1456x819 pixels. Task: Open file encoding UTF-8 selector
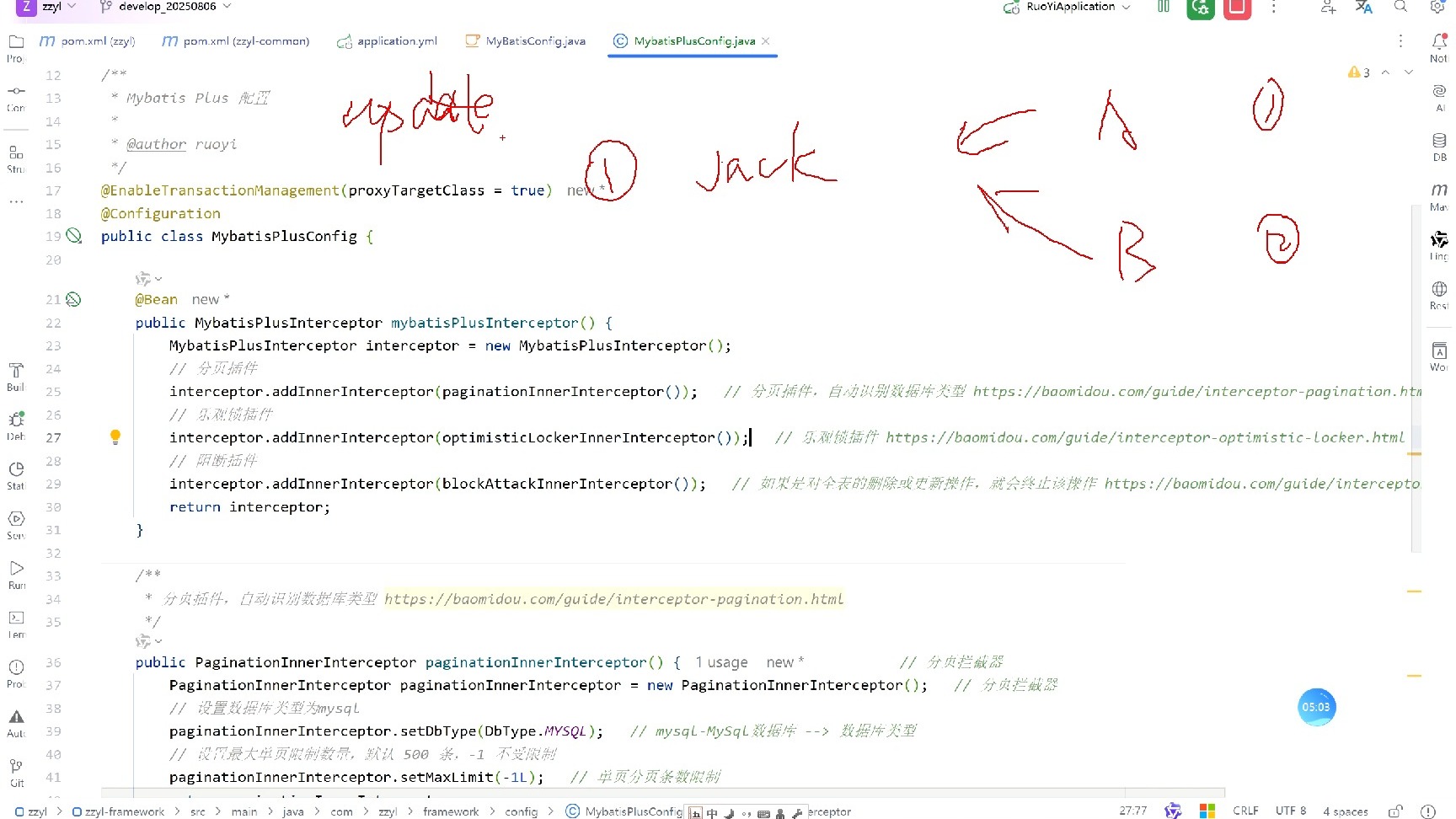pos(1291,811)
